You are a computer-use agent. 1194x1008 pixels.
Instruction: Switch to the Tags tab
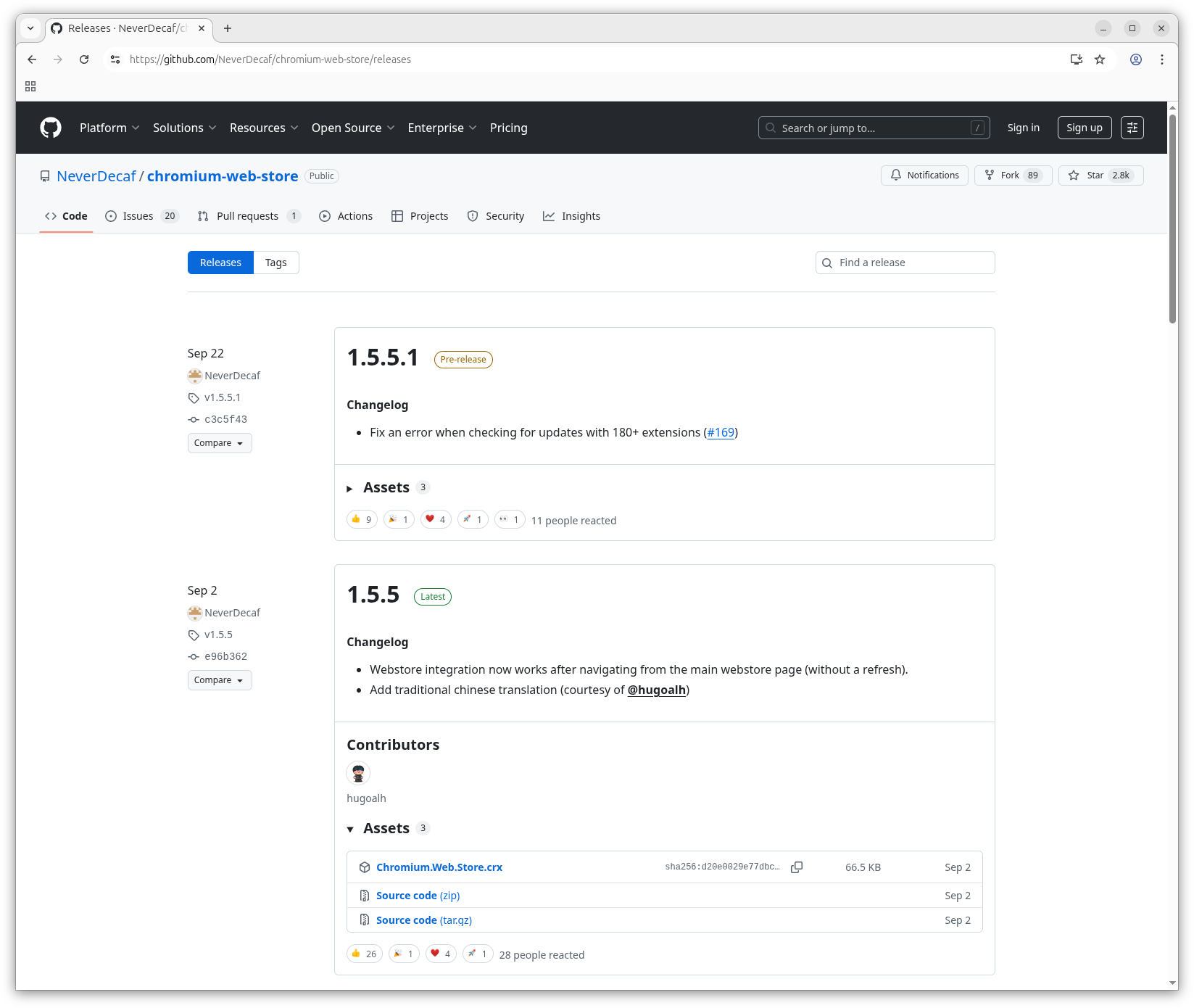[275, 263]
